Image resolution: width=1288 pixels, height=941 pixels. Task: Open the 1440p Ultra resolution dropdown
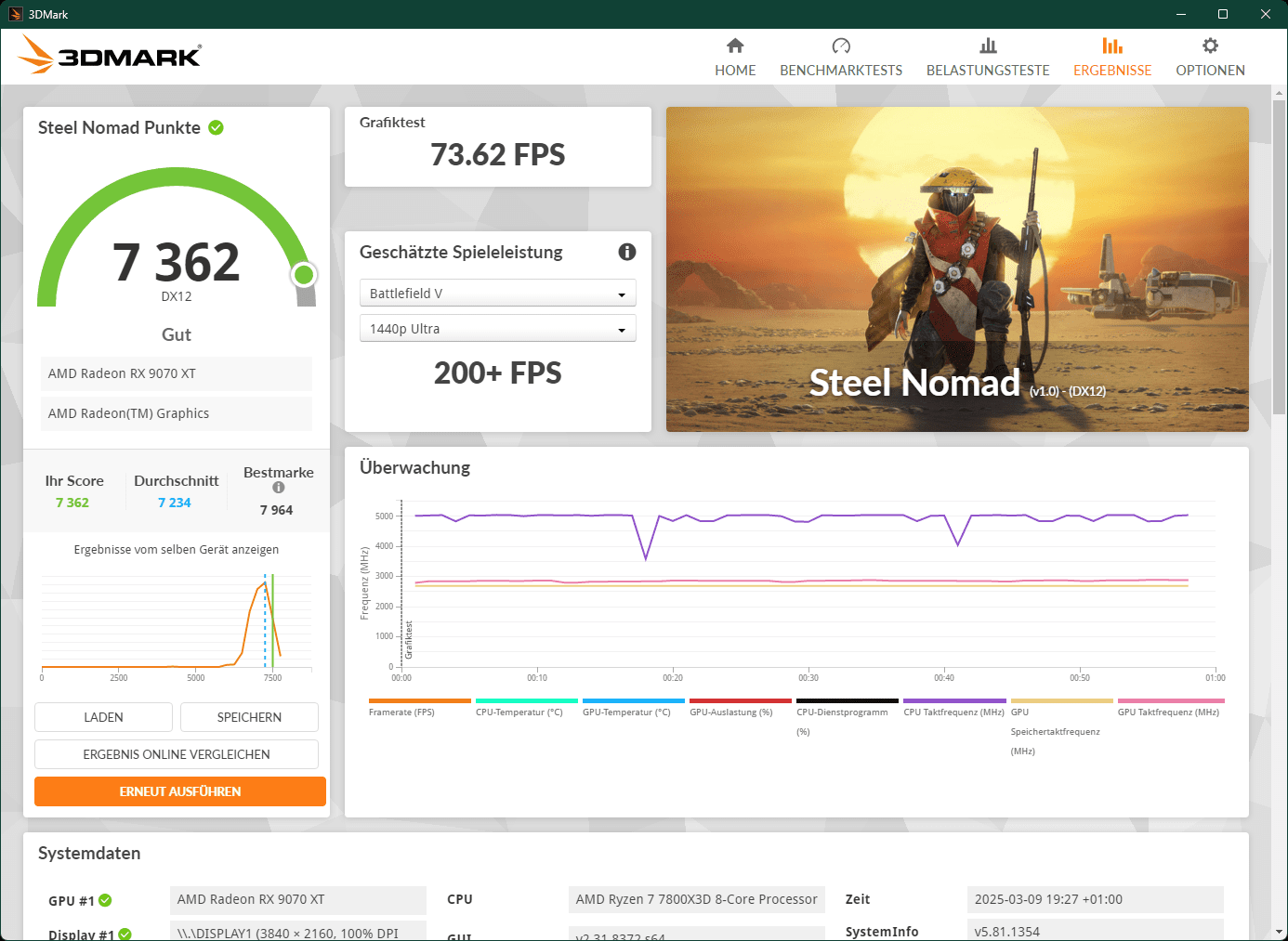pos(497,329)
